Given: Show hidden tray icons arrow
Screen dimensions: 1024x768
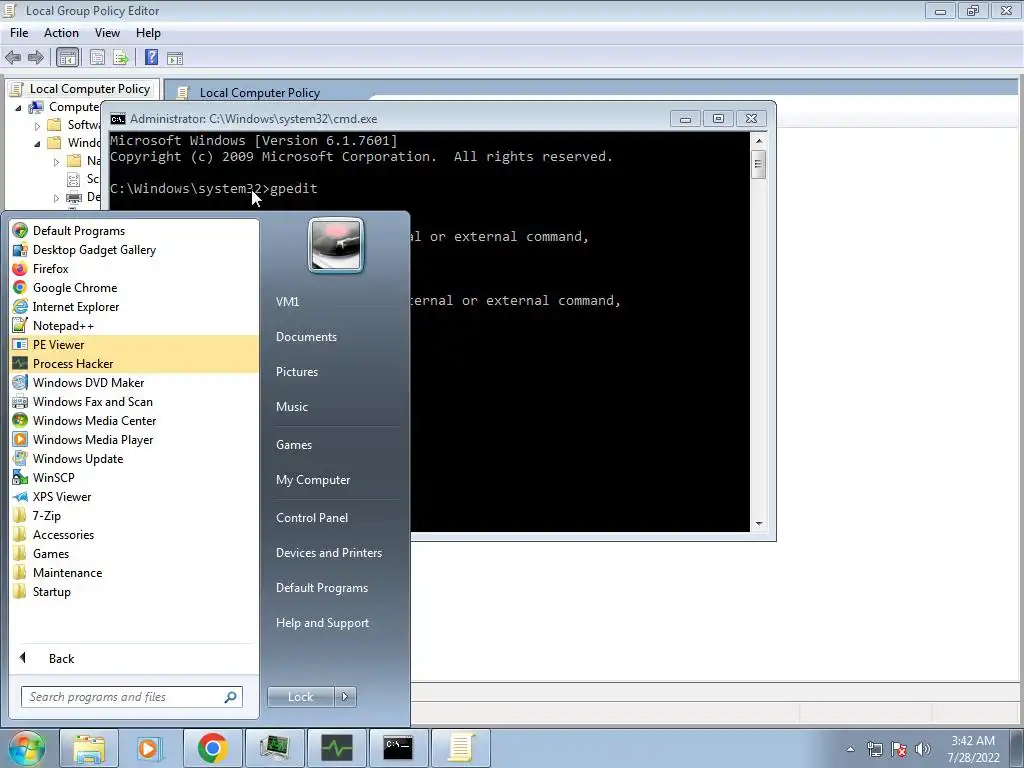Looking at the screenshot, I should pos(850,749).
